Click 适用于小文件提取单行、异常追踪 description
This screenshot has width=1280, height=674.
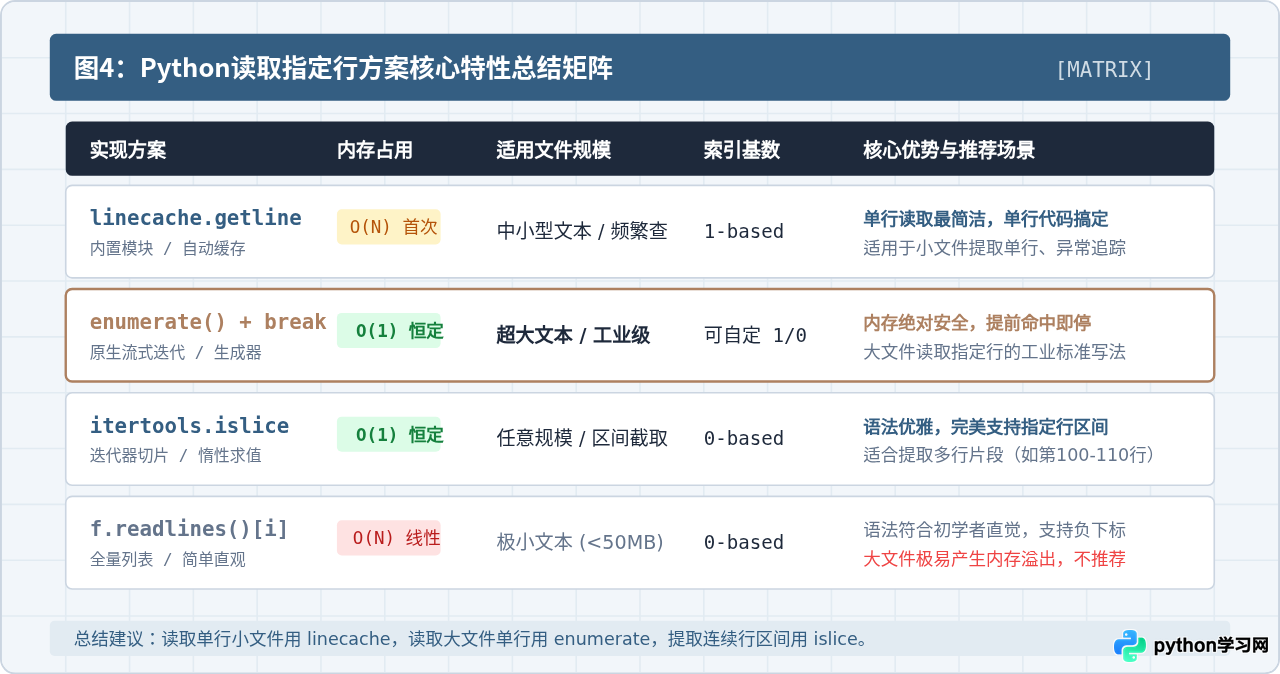(994, 247)
